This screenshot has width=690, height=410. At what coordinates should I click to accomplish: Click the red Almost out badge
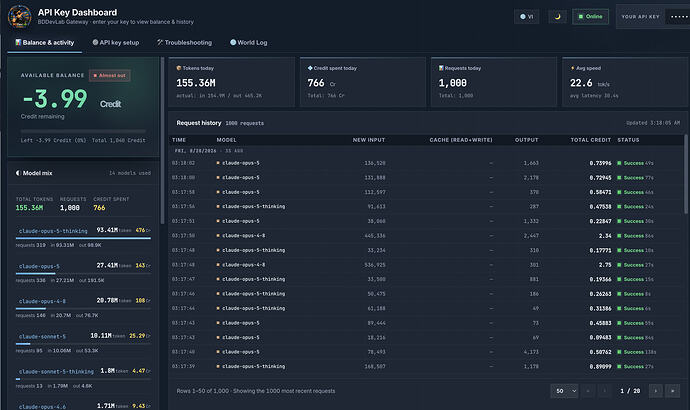point(110,76)
